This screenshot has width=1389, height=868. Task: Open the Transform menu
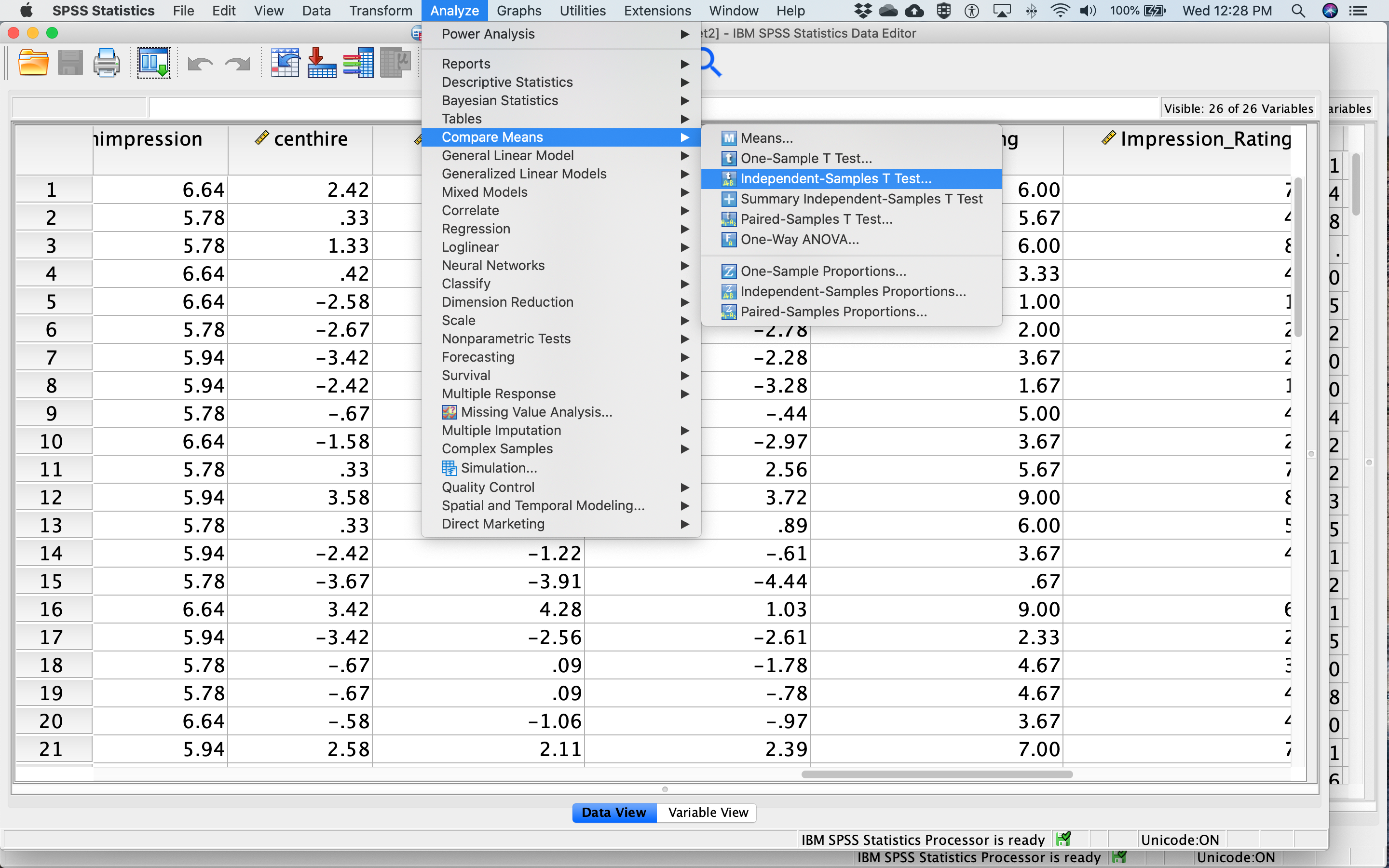pyautogui.click(x=381, y=11)
